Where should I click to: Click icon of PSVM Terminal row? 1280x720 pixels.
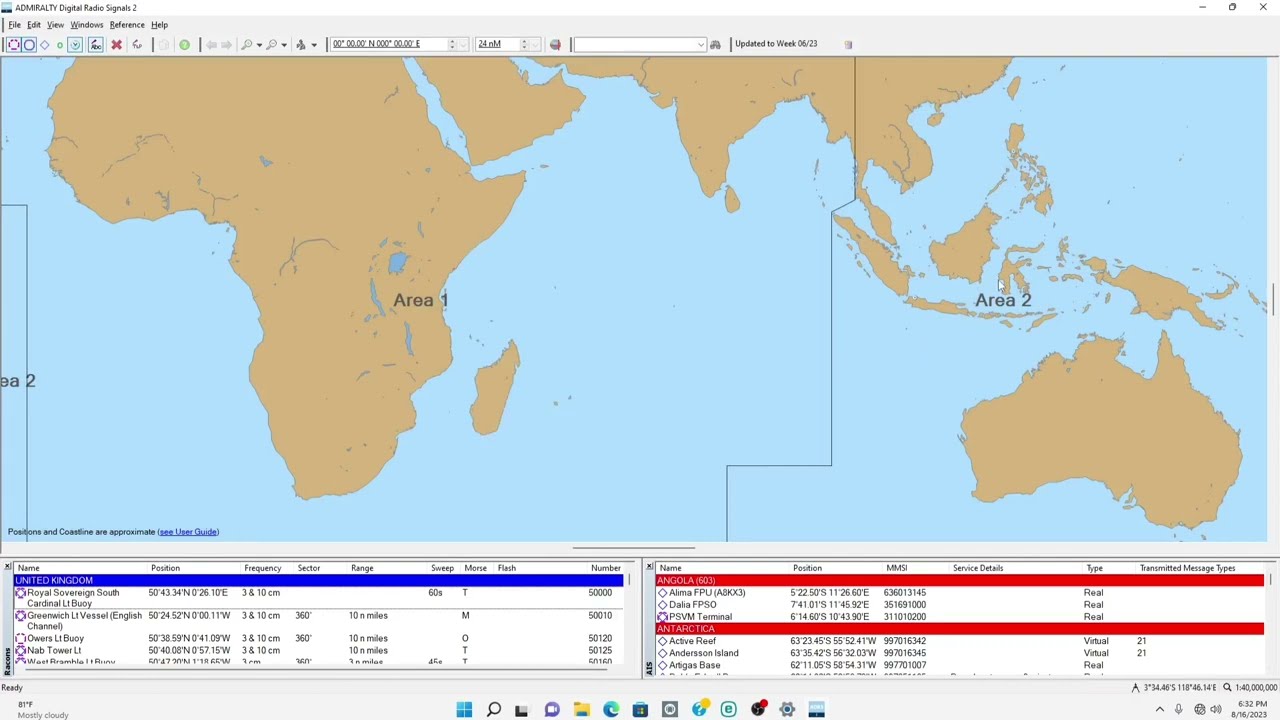tap(662, 617)
